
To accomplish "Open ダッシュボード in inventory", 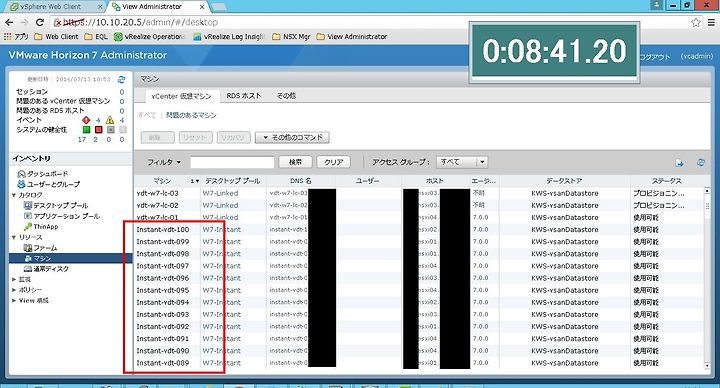I will (42, 174).
